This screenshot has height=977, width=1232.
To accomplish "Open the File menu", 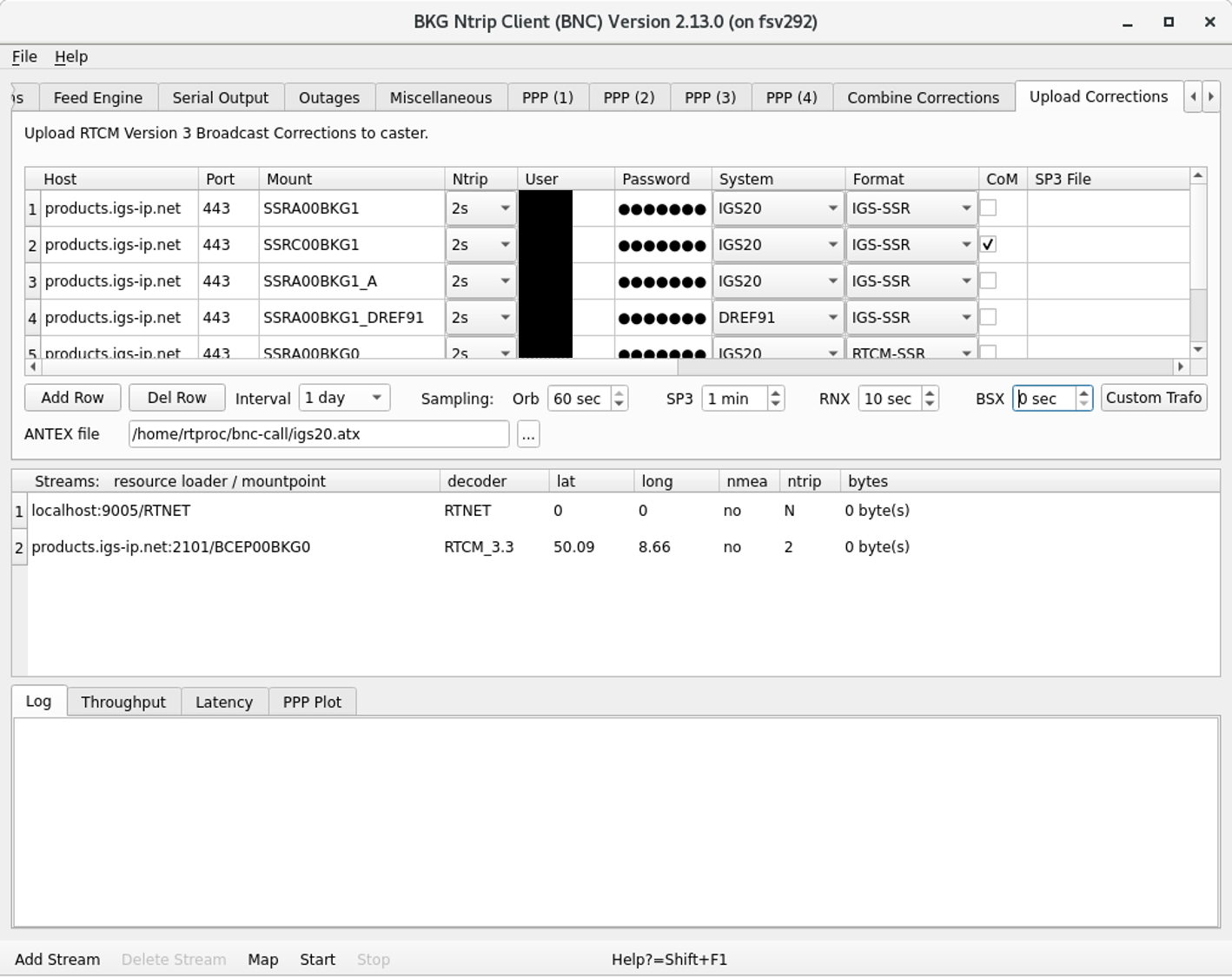I will tap(24, 56).
